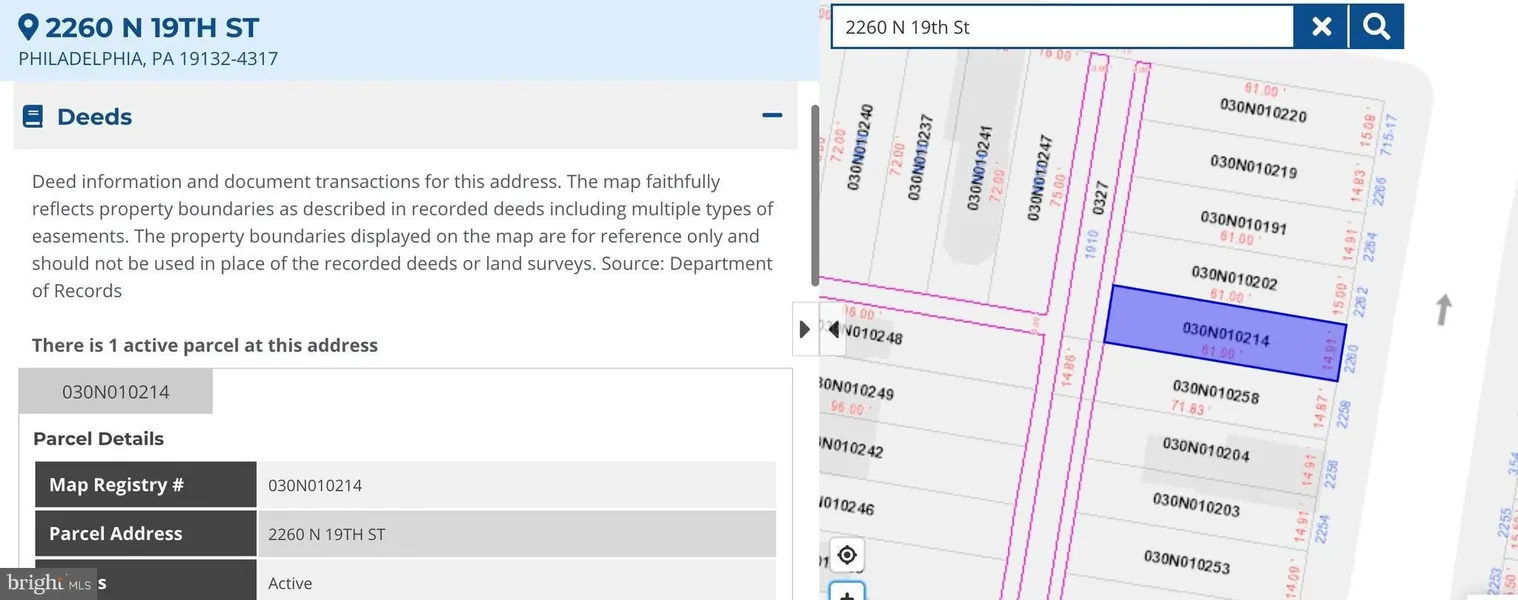Clear the address search with the X
The height and width of the screenshot is (600, 1518).
(1321, 27)
